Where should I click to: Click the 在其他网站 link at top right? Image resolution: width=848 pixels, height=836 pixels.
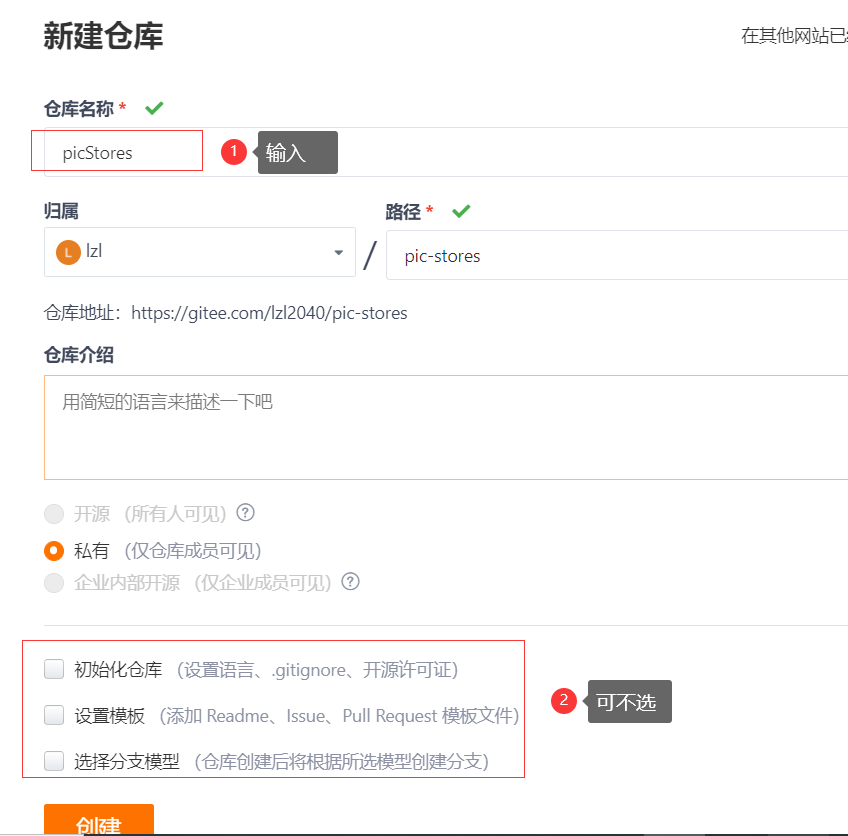click(795, 31)
